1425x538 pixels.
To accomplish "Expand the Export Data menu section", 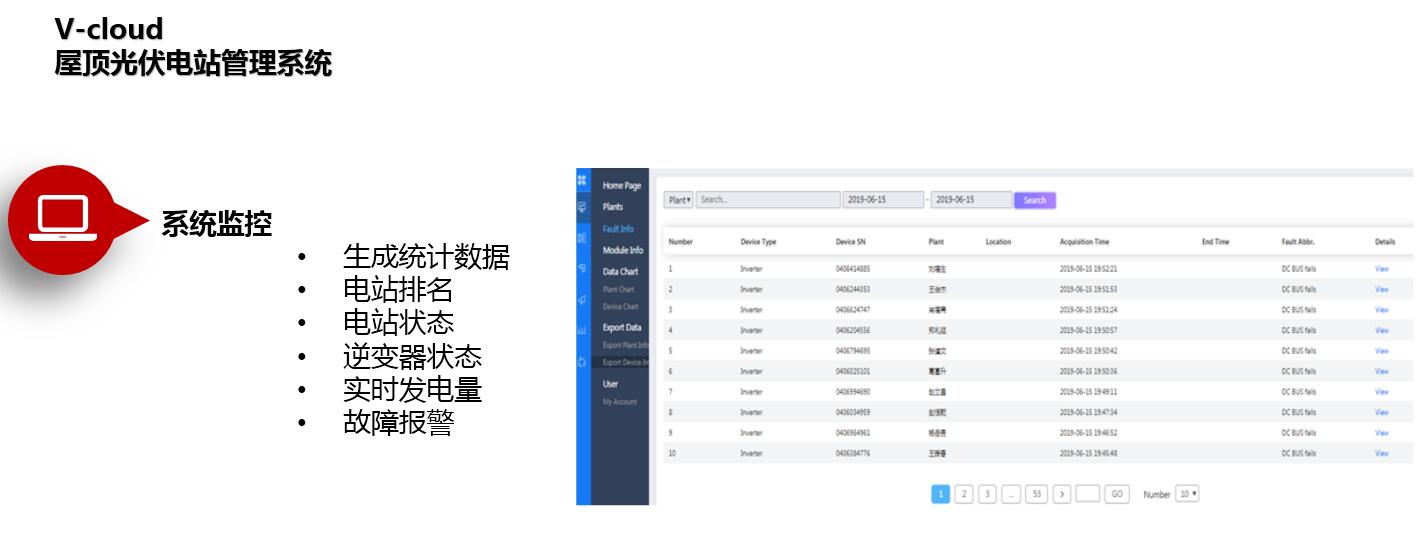I will point(622,328).
